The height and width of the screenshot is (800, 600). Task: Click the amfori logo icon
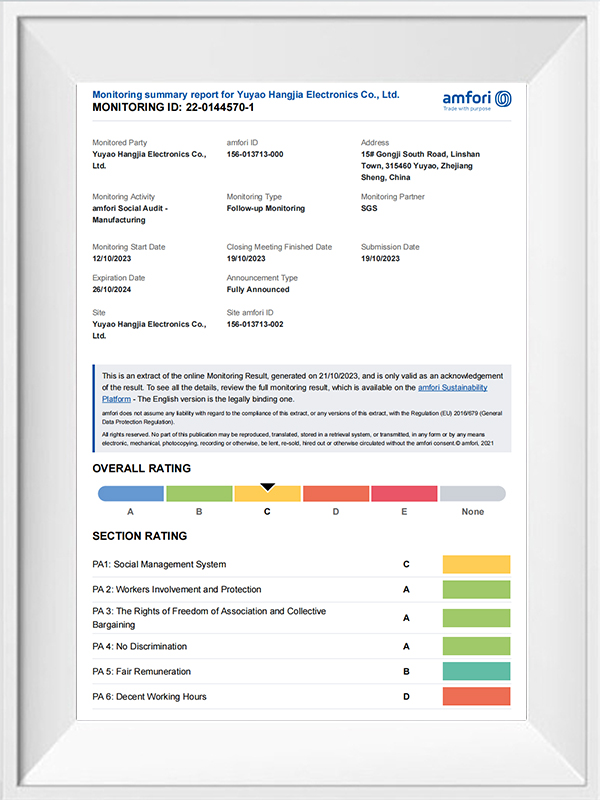click(502, 97)
